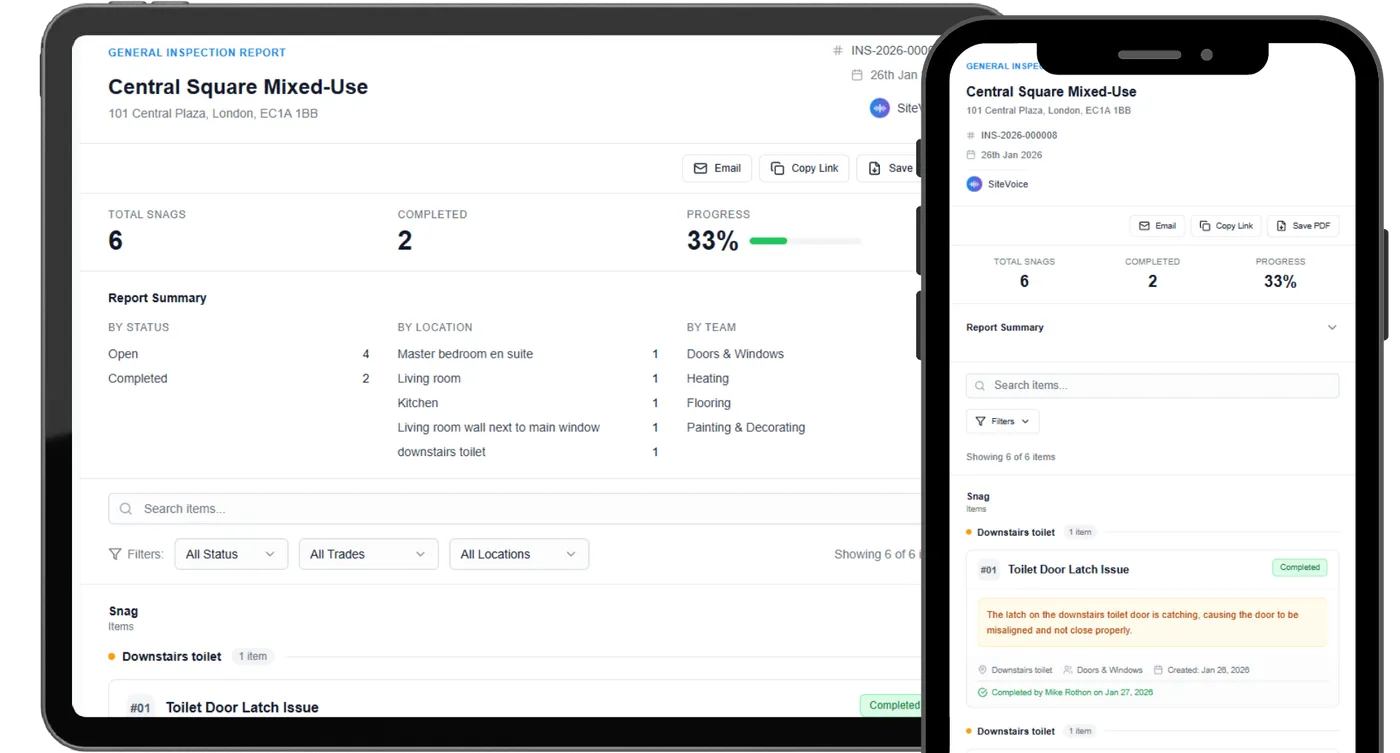Click Copy Link button on the phone
The image size is (1400, 753).
pos(1226,226)
